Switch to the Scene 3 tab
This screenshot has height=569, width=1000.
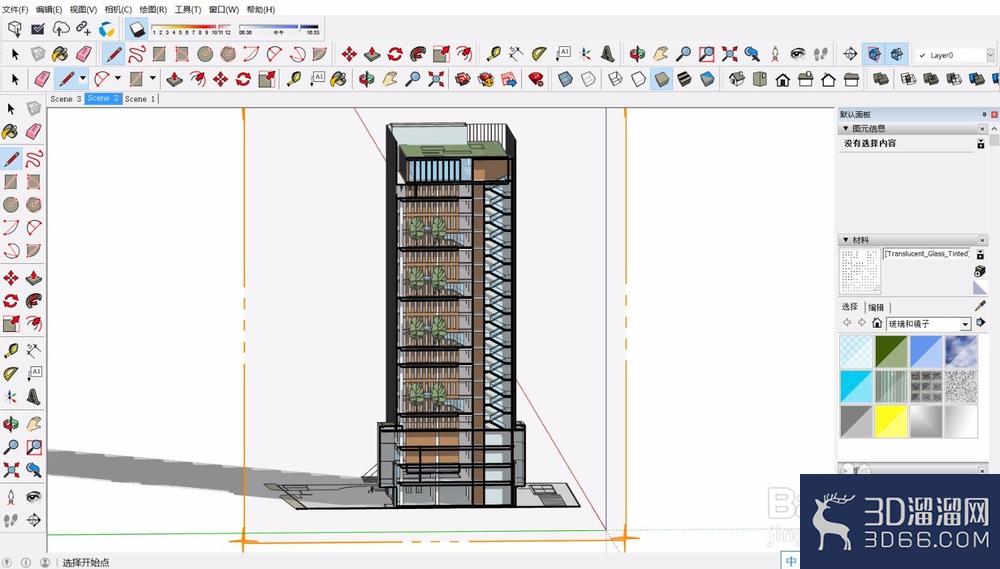[x=66, y=99]
